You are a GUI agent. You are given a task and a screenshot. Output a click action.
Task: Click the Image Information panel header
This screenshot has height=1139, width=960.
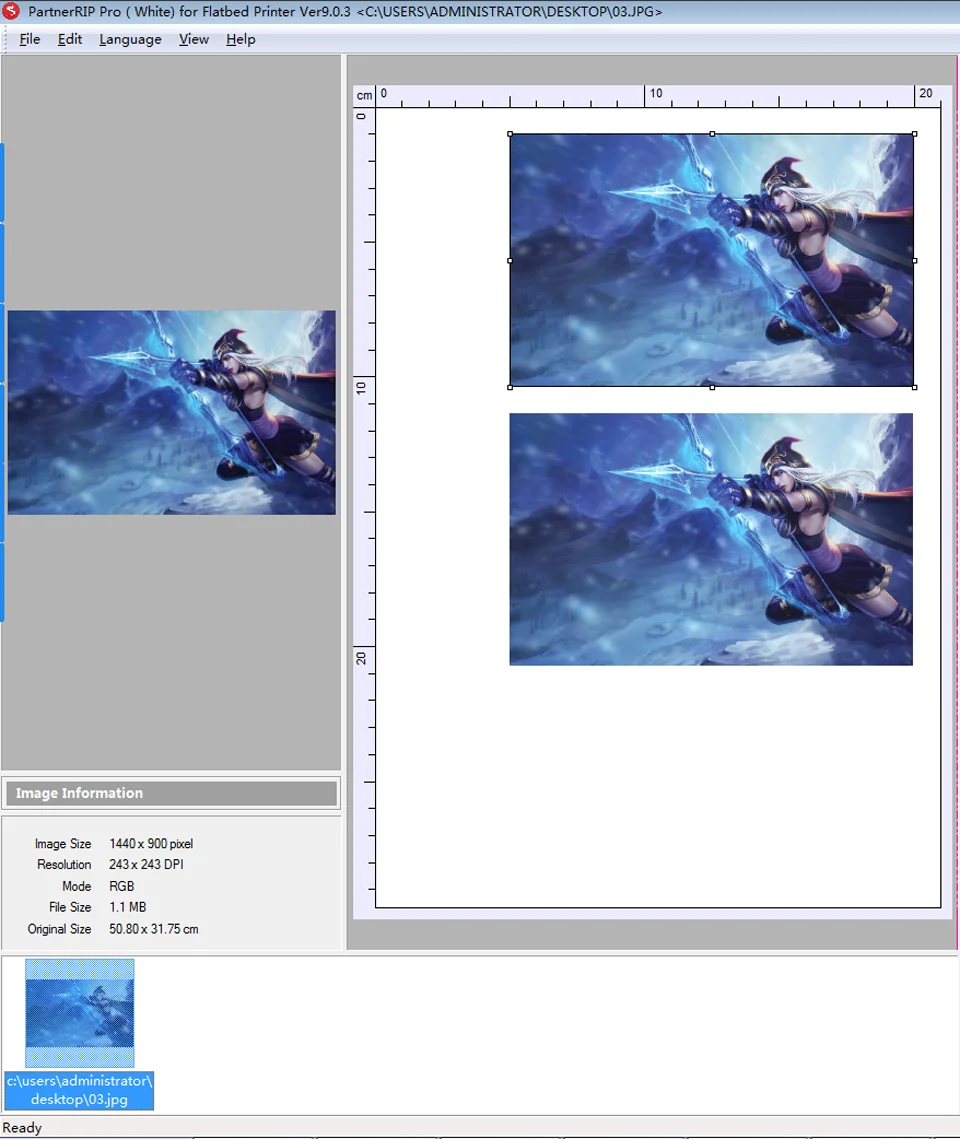tap(171, 793)
